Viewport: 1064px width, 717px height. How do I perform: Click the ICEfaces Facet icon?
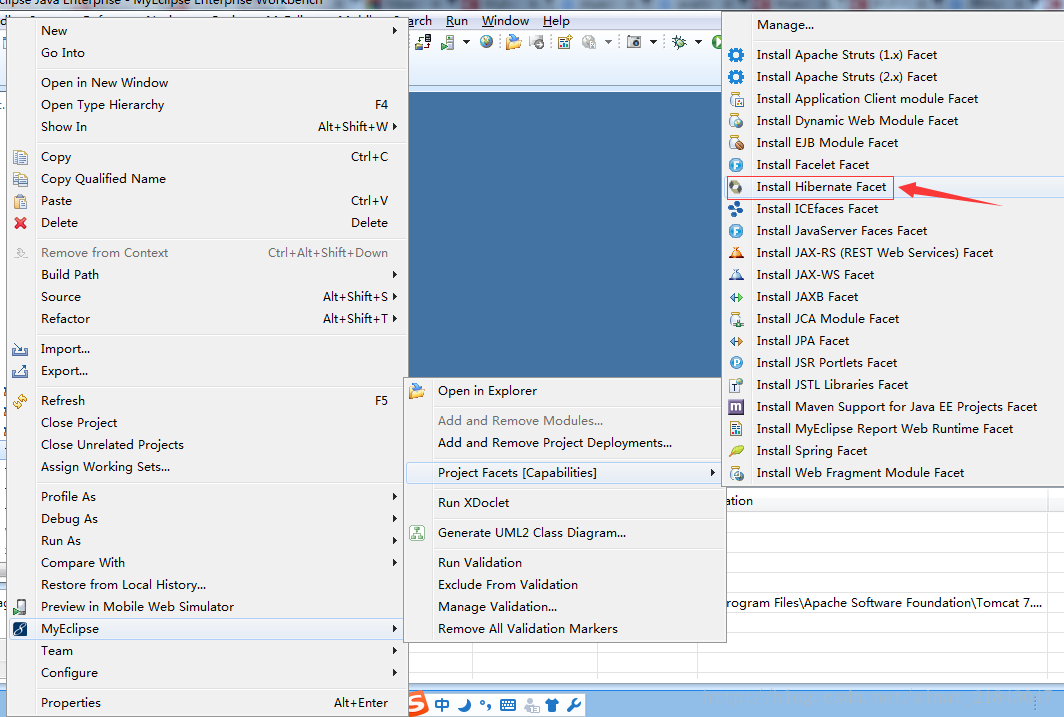tap(736, 209)
